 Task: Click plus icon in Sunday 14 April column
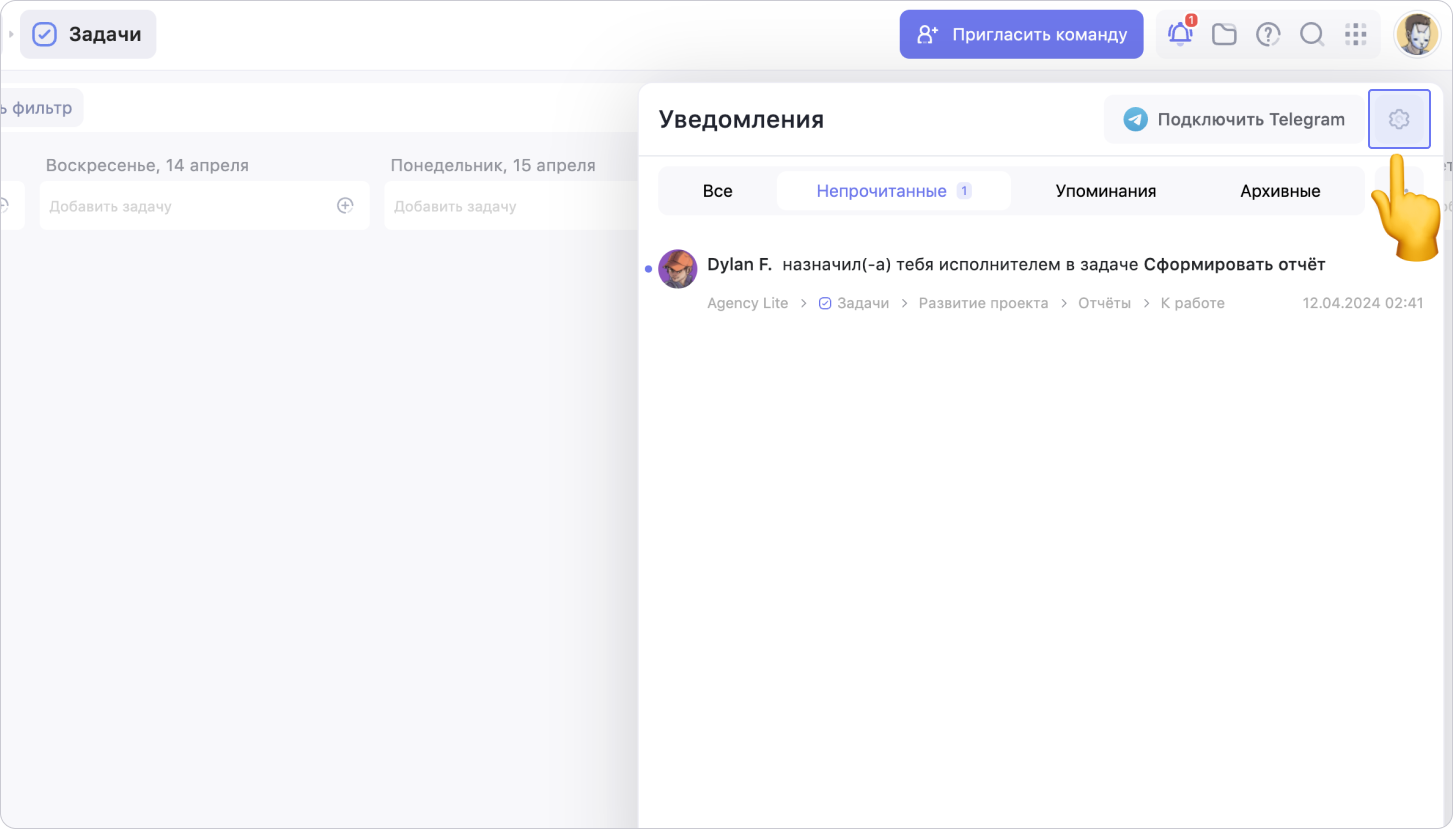345,206
